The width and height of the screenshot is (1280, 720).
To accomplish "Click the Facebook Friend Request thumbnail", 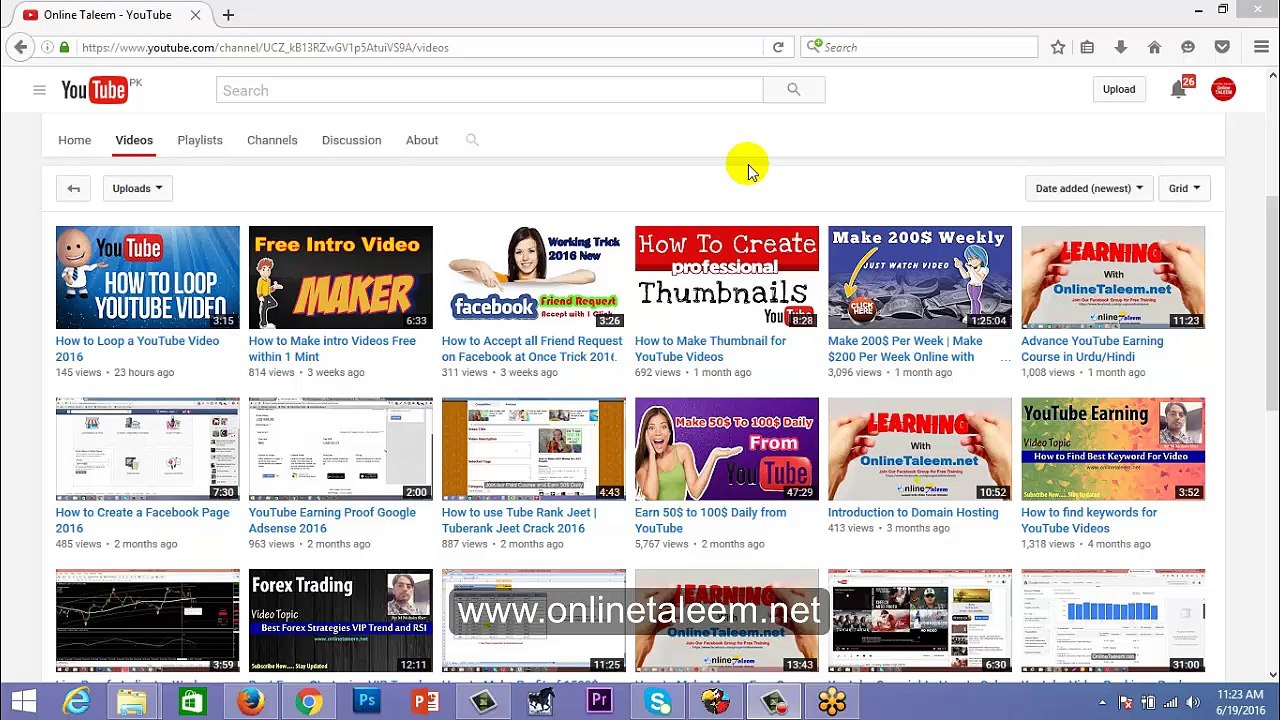I will 534,277.
